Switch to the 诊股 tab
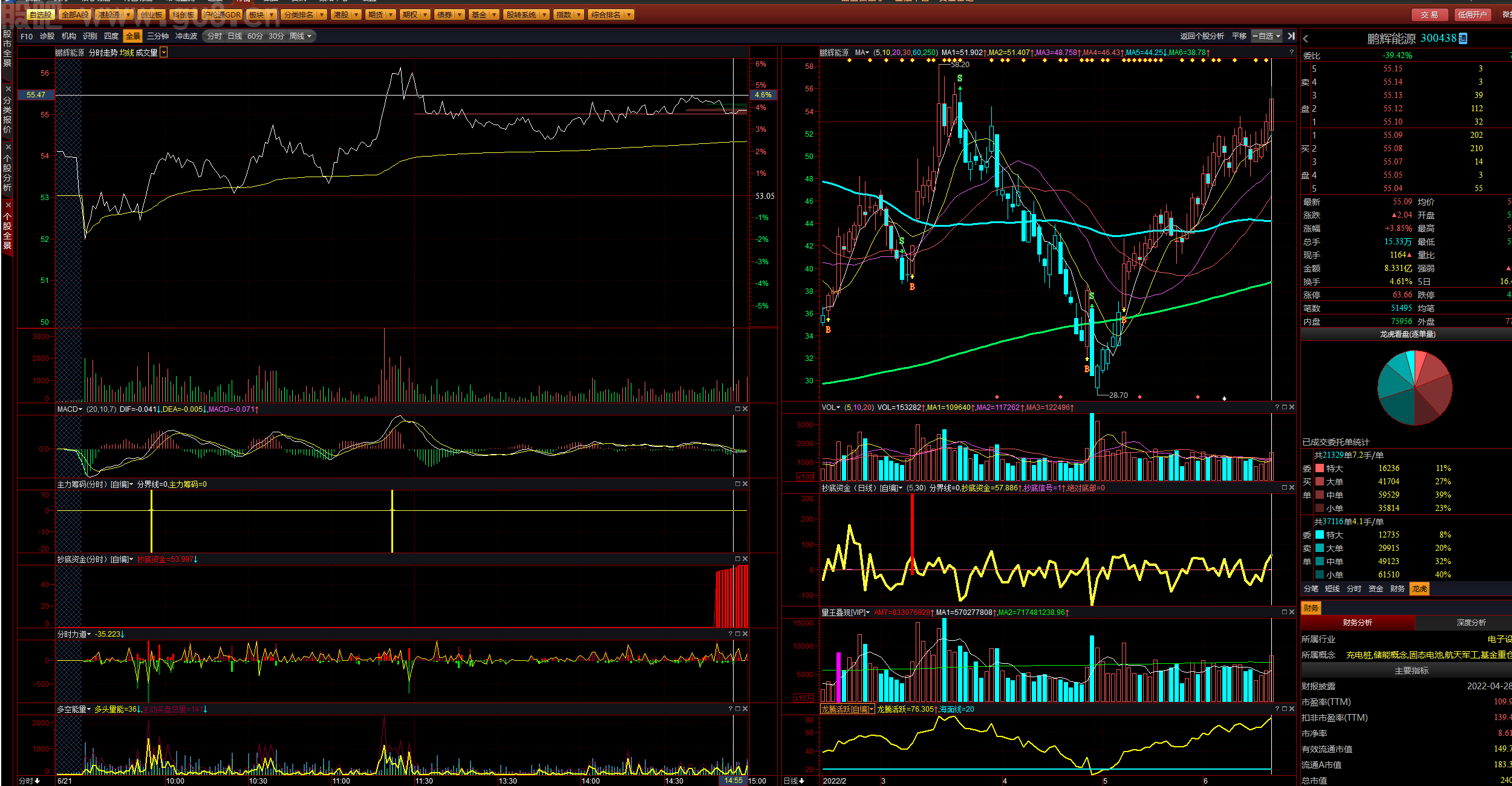Viewport: 1512px width, 786px height. pyautogui.click(x=47, y=36)
